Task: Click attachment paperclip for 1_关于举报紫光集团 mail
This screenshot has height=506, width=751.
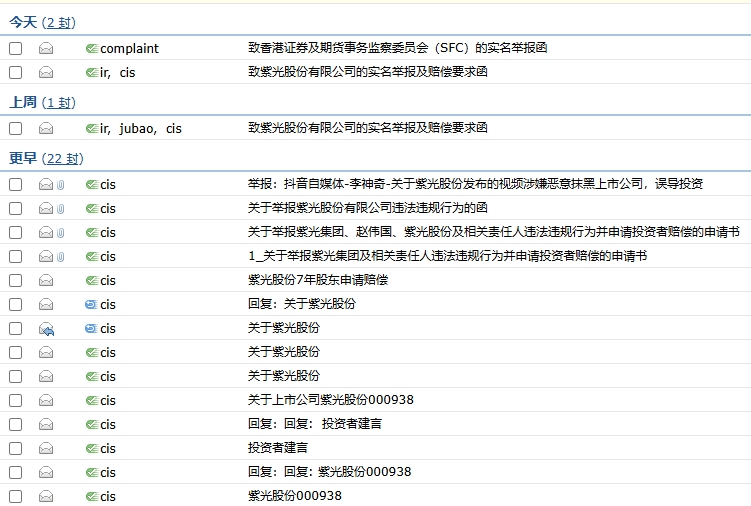Action: click(x=60, y=256)
